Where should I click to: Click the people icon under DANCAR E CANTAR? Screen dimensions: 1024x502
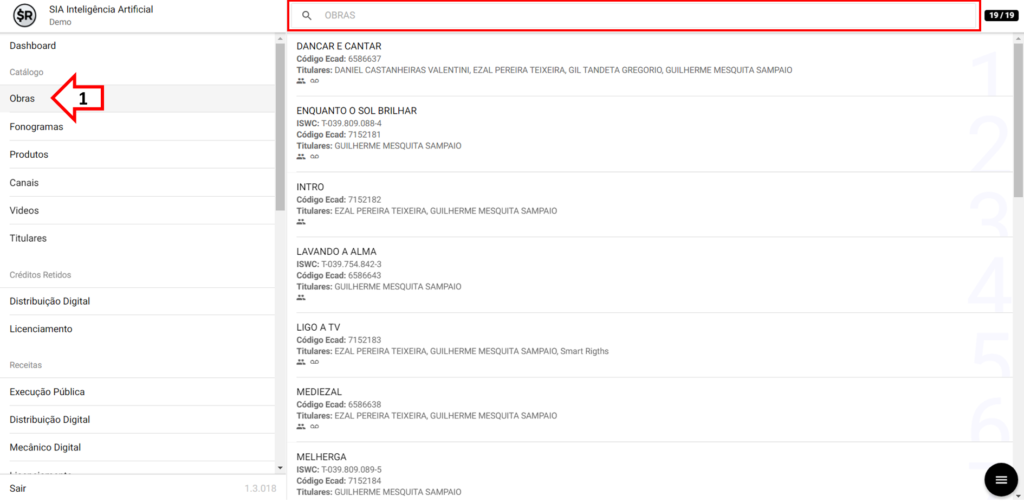click(301, 81)
